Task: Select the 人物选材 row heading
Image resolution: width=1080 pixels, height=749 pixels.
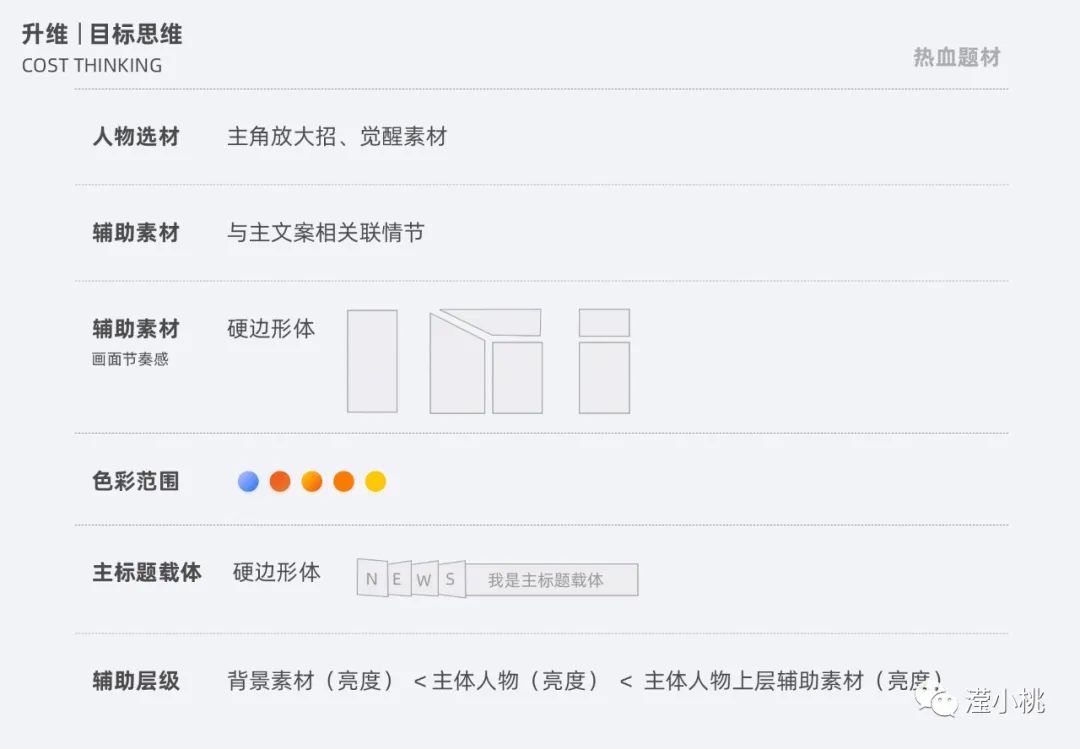Action: click(x=136, y=137)
